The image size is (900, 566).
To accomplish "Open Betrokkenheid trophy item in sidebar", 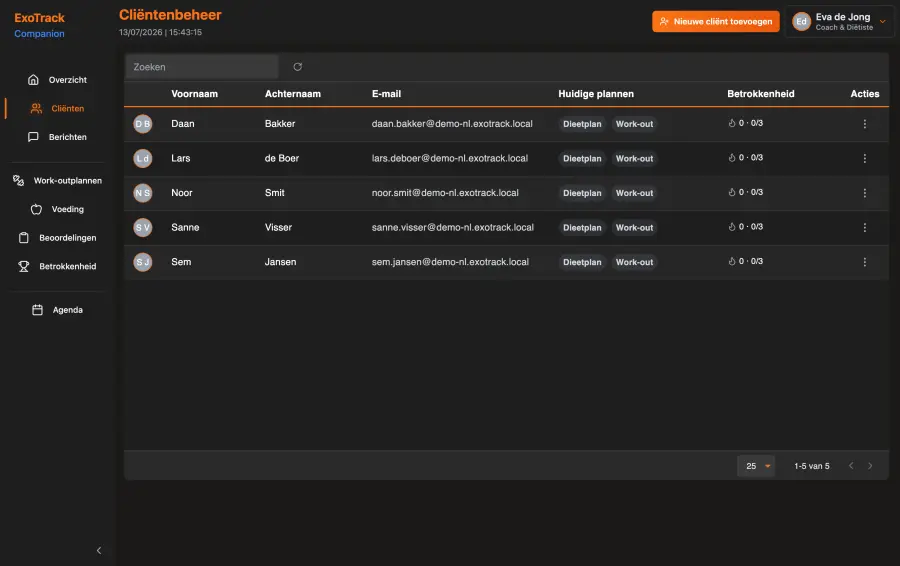I will click(x=57, y=266).
